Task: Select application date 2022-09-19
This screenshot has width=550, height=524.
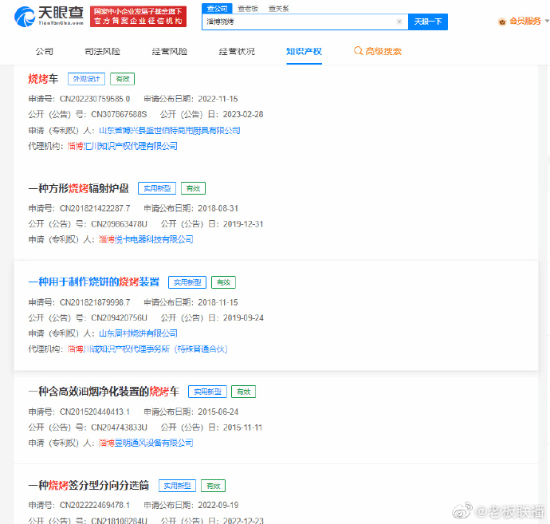Action: point(218,505)
